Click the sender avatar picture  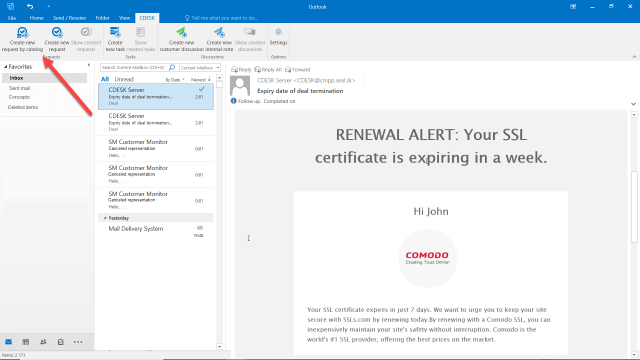pyautogui.click(x=240, y=85)
